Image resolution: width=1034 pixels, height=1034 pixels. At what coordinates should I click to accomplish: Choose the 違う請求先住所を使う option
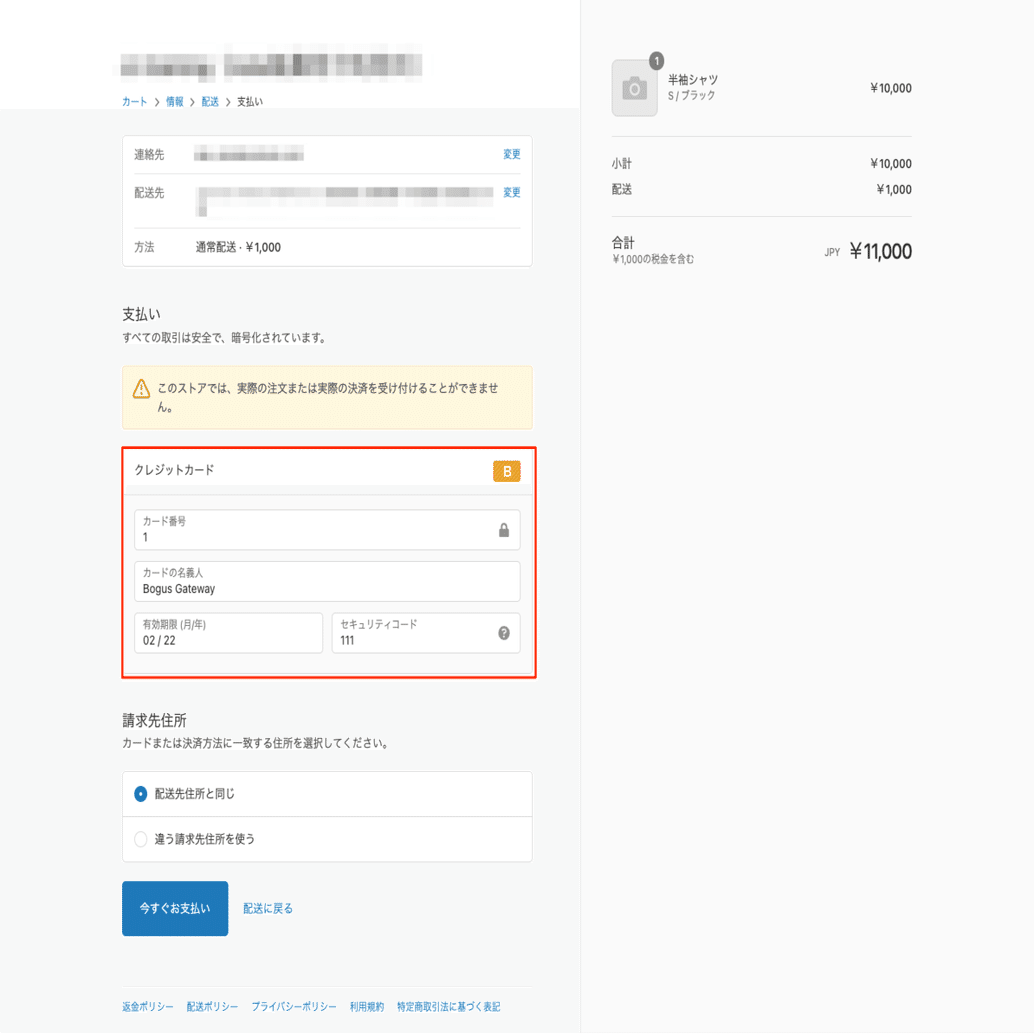(x=140, y=839)
